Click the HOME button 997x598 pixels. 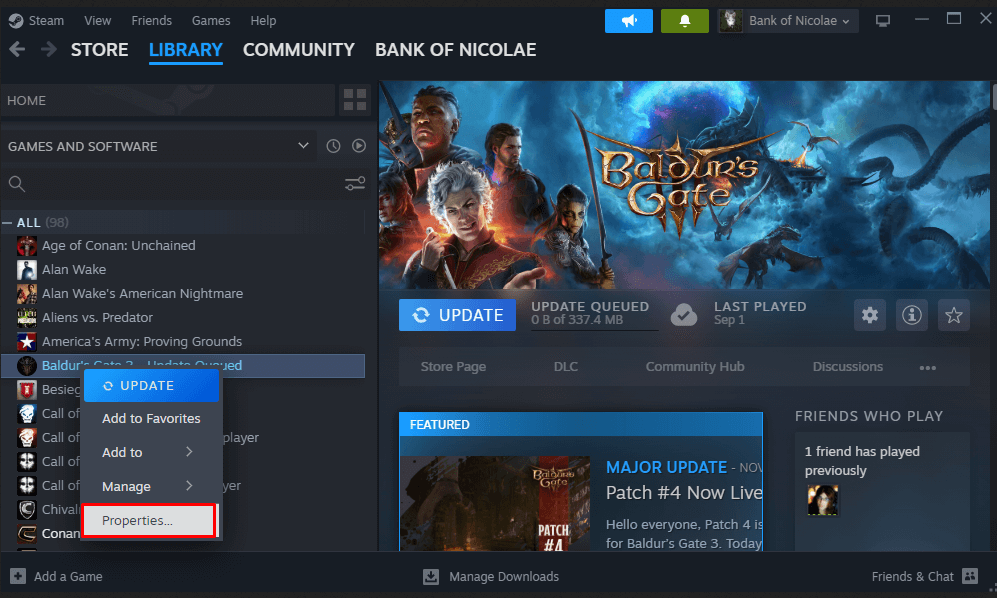pyautogui.click(x=168, y=101)
